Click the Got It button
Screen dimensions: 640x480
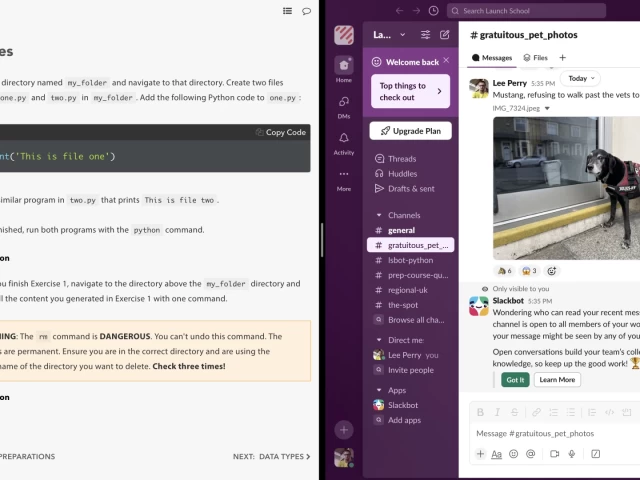[x=515, y=380]
